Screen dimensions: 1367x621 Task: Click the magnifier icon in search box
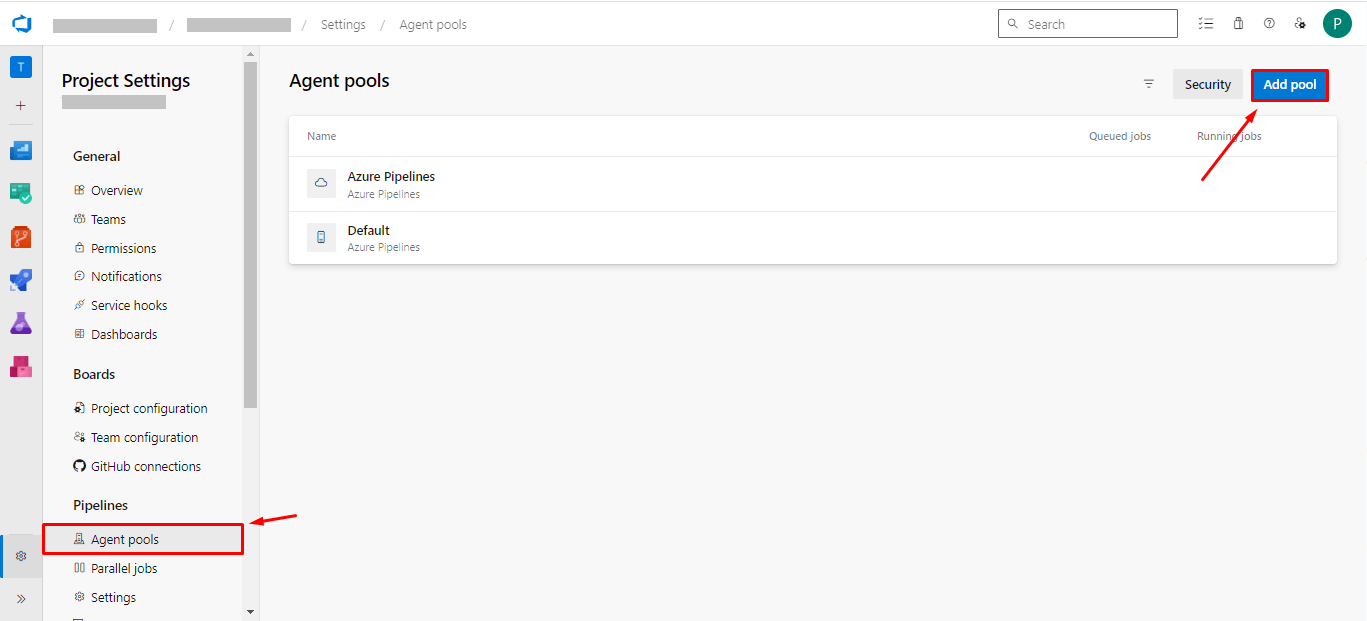pyautogui.click(x=1012, y=23)
